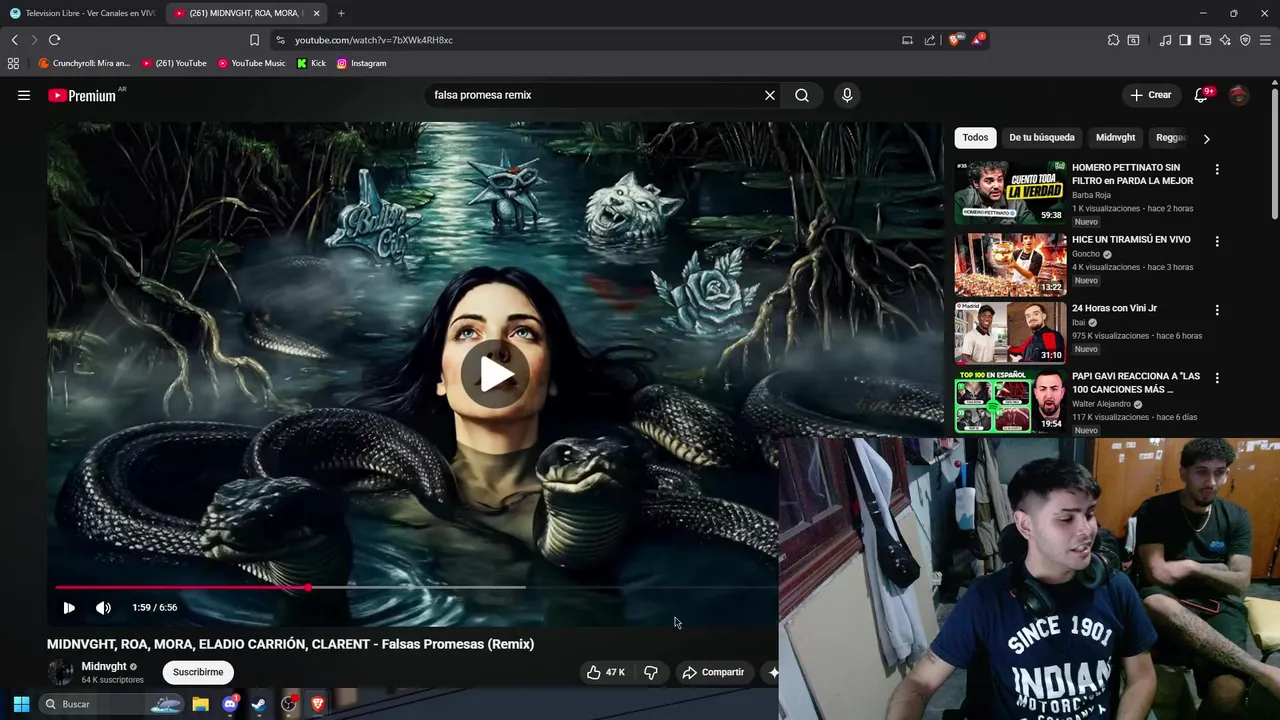Open OBS Studio from the taskbar
The width and height of the screenshot is (1280, 720).
coord(289,704)
